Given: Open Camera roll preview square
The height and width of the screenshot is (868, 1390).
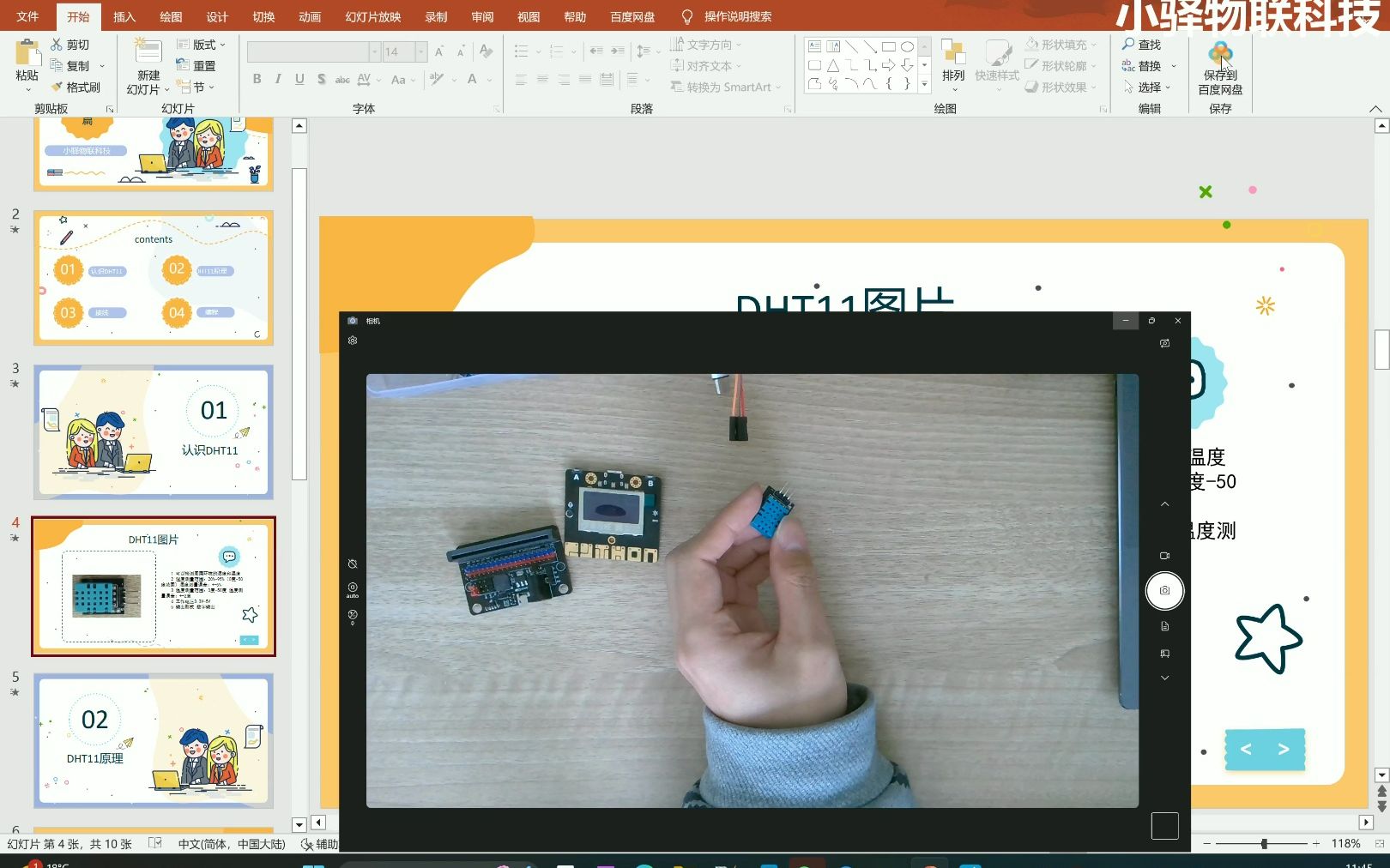Looking at the screenshot, I should pos(1164,826).
